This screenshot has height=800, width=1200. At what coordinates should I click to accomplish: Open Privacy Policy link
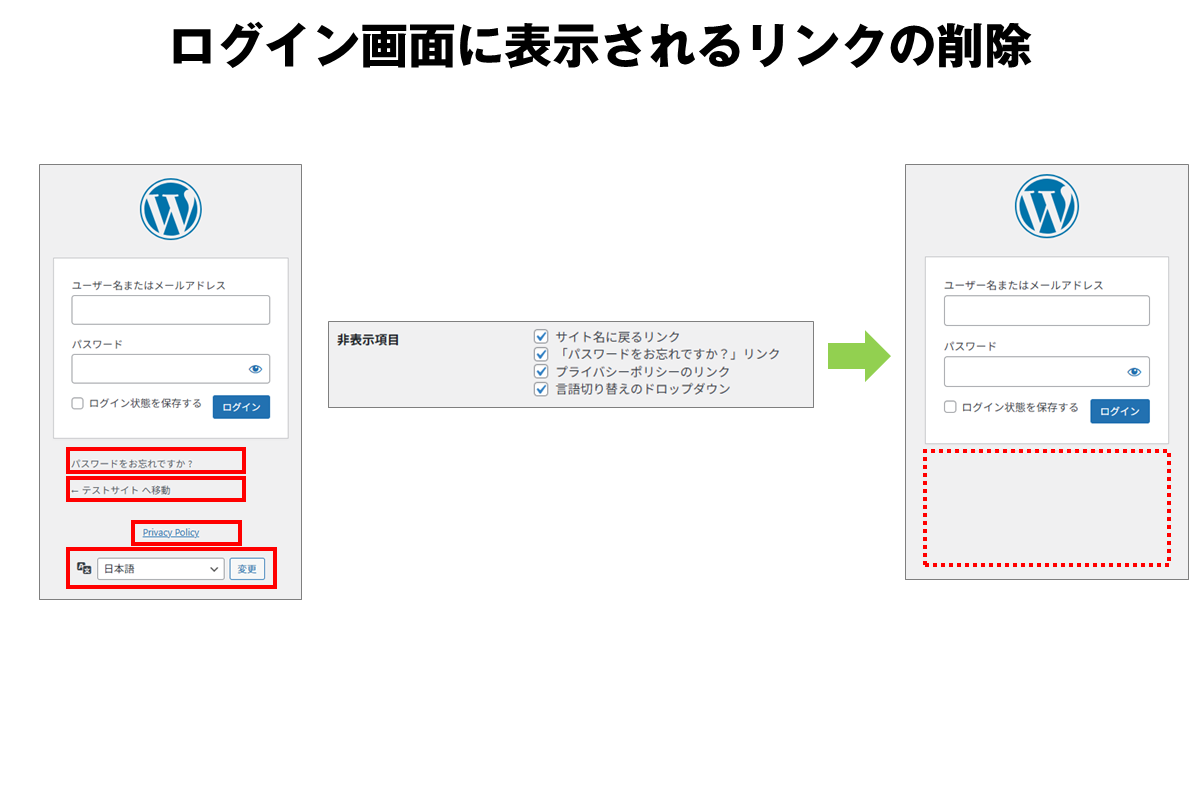pos(171,533)
